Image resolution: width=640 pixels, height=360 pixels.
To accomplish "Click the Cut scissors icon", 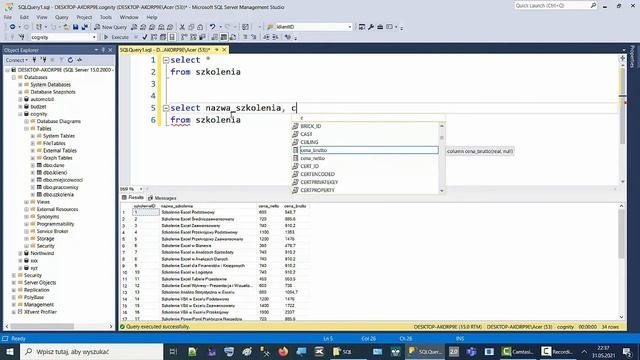I will pyautogui.click(x=182, y=27).
